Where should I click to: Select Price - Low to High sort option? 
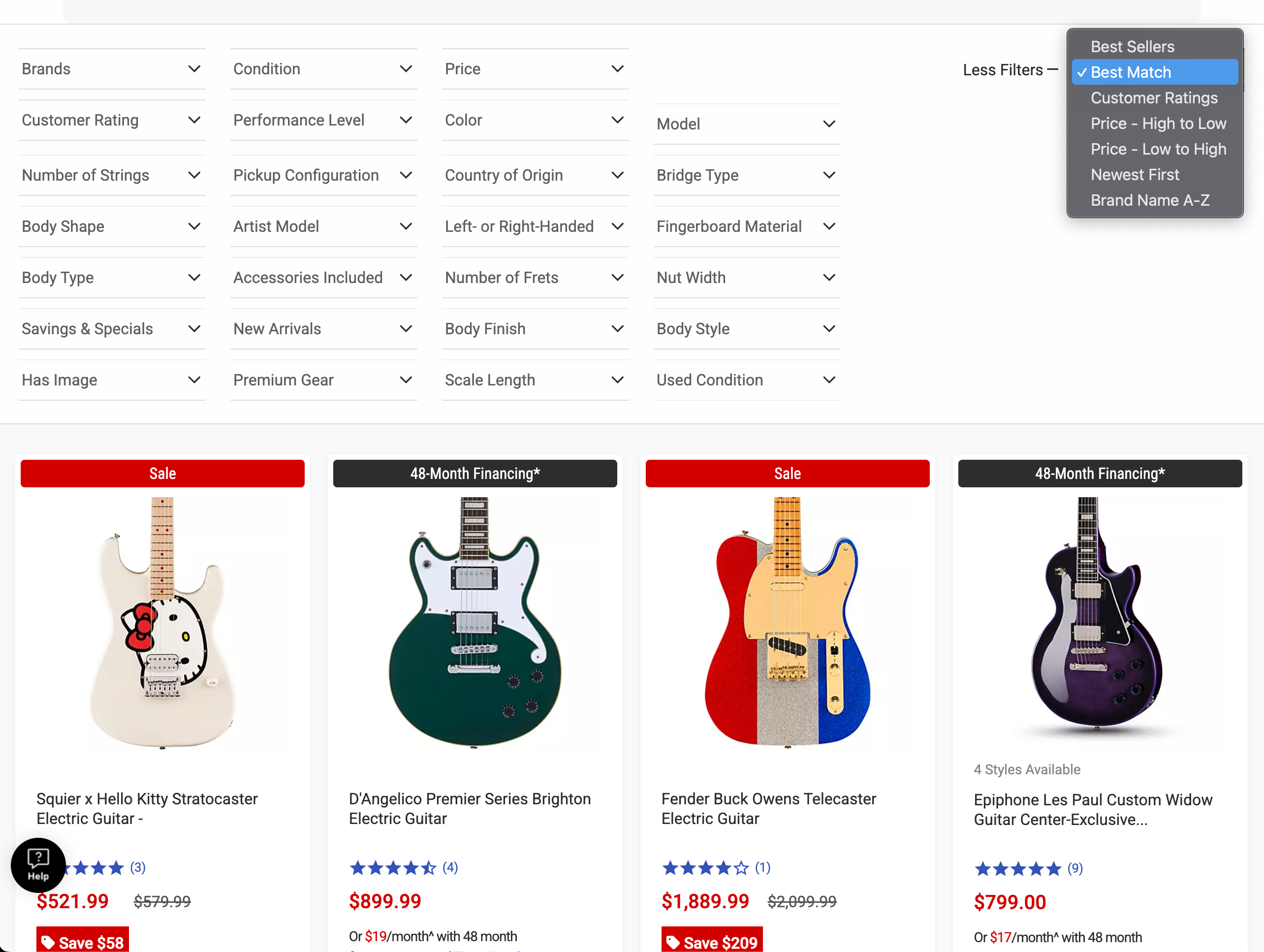1158,149
